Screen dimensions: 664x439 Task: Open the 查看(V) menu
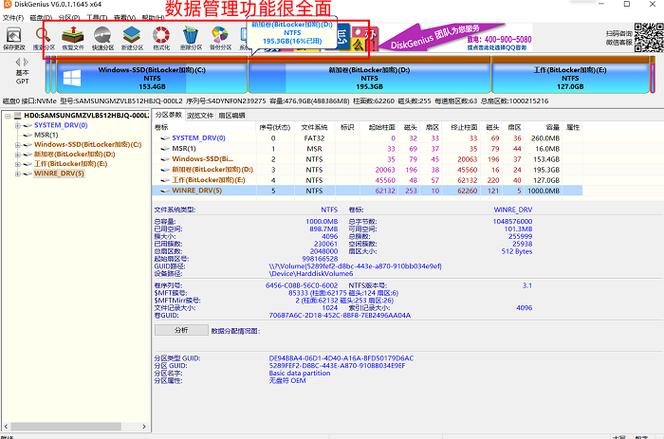[125, 18]
